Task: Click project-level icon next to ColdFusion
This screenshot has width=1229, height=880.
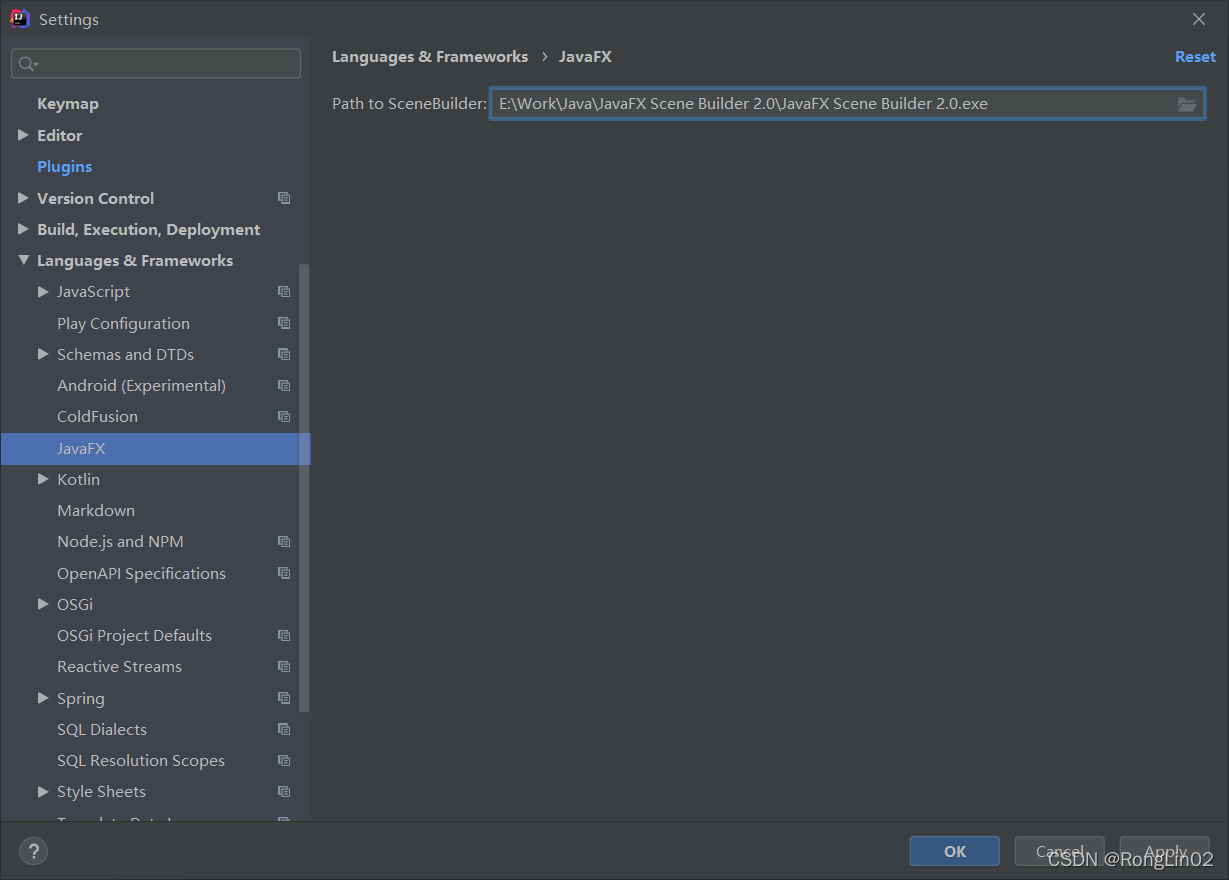Action: pyautogui.click(x=284, y=416)
